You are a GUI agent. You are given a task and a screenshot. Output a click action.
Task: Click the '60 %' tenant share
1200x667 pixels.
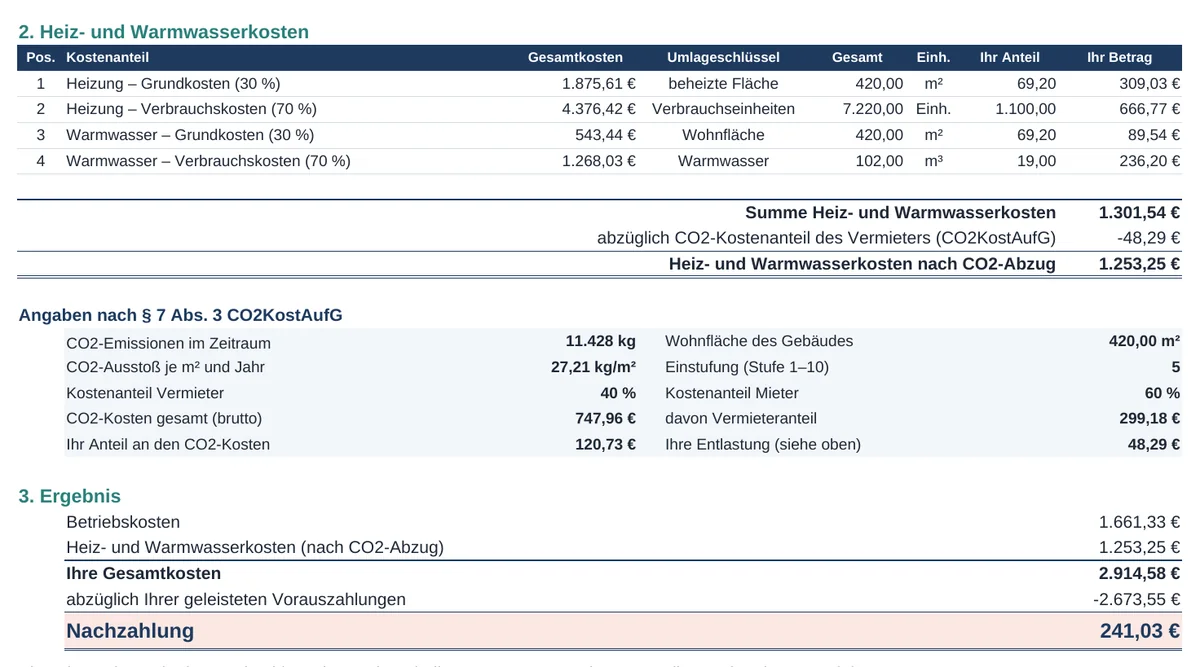pyautogui.click(x=1162, y=393)
